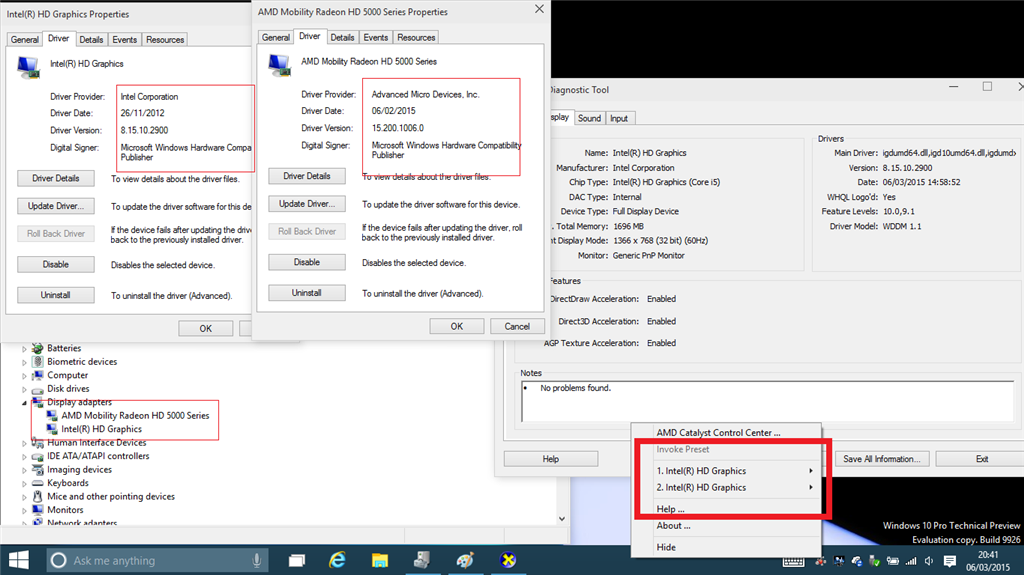Viewport: 1024px width, 575px height.
Task: Switch to Sound tab in Diagnostic Tool
Action: click(x=589, y=118)
